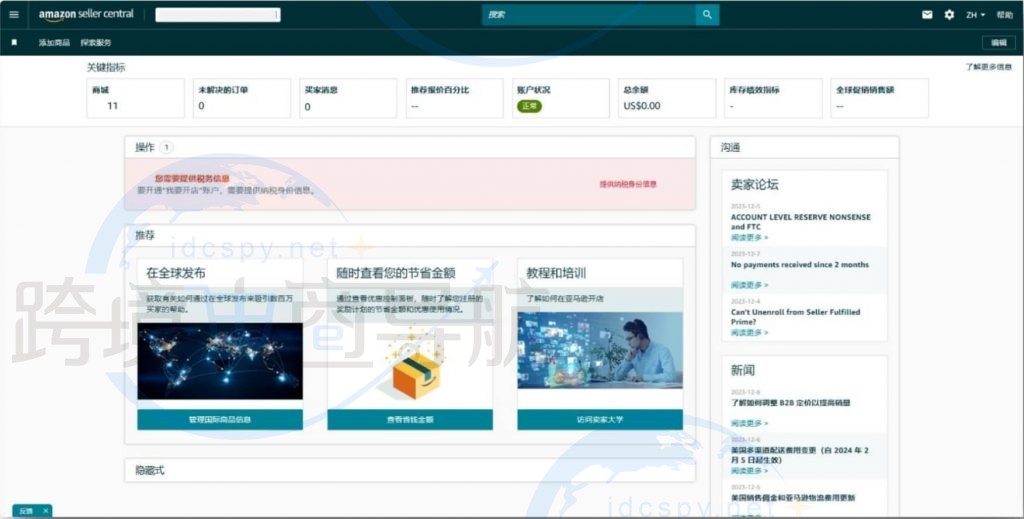1024x519 pixels.
Task: Open the 买家消息 metric card
Action: 348,98
